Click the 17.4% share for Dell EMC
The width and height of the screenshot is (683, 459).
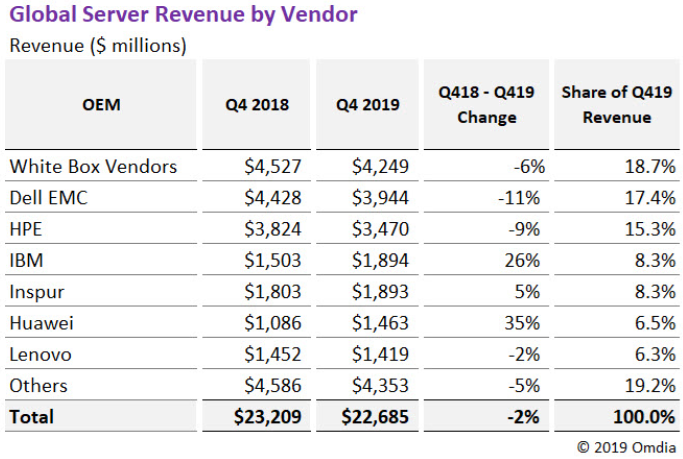point(650,198)
